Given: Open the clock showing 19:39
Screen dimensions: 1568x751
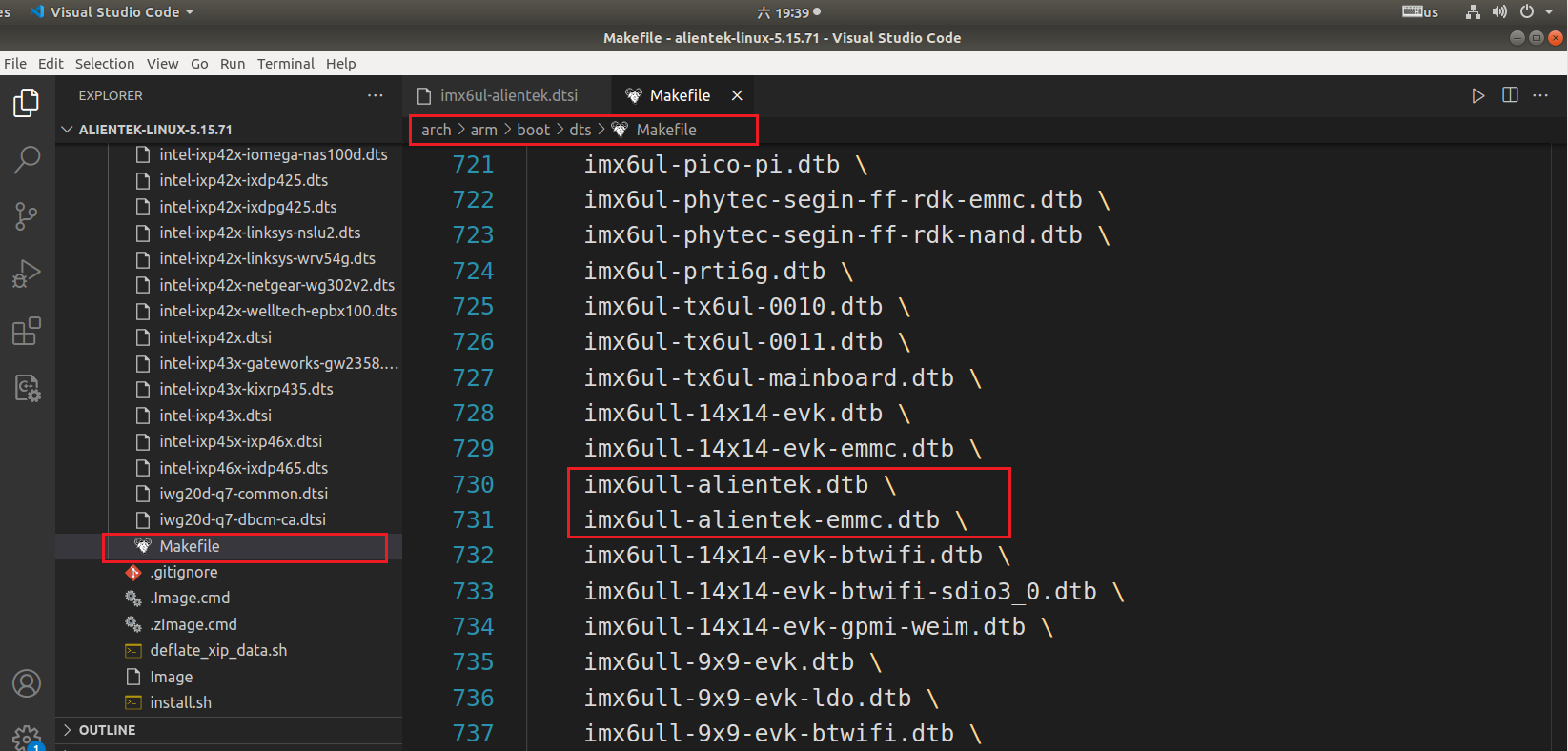Looking at the screenshot, I should click(788, 12).
